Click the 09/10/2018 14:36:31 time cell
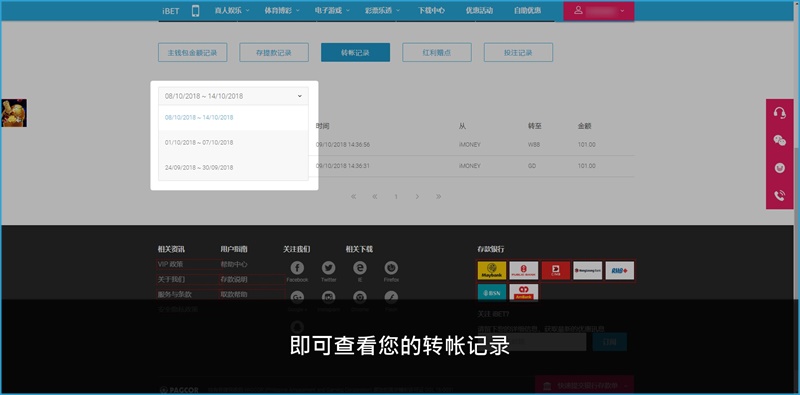This screenshot has width=800, height=395. (343, 166)
